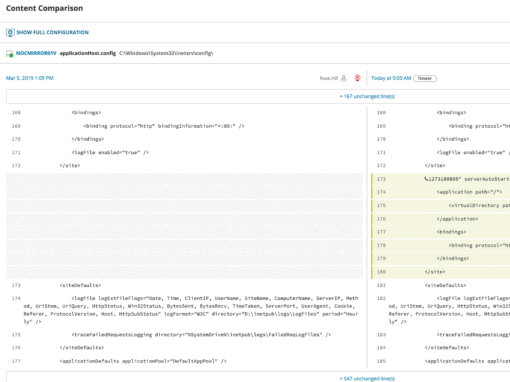This screenshot has width=510, height=382.
Task: Click the Newer badge
Action: [425, 78]
